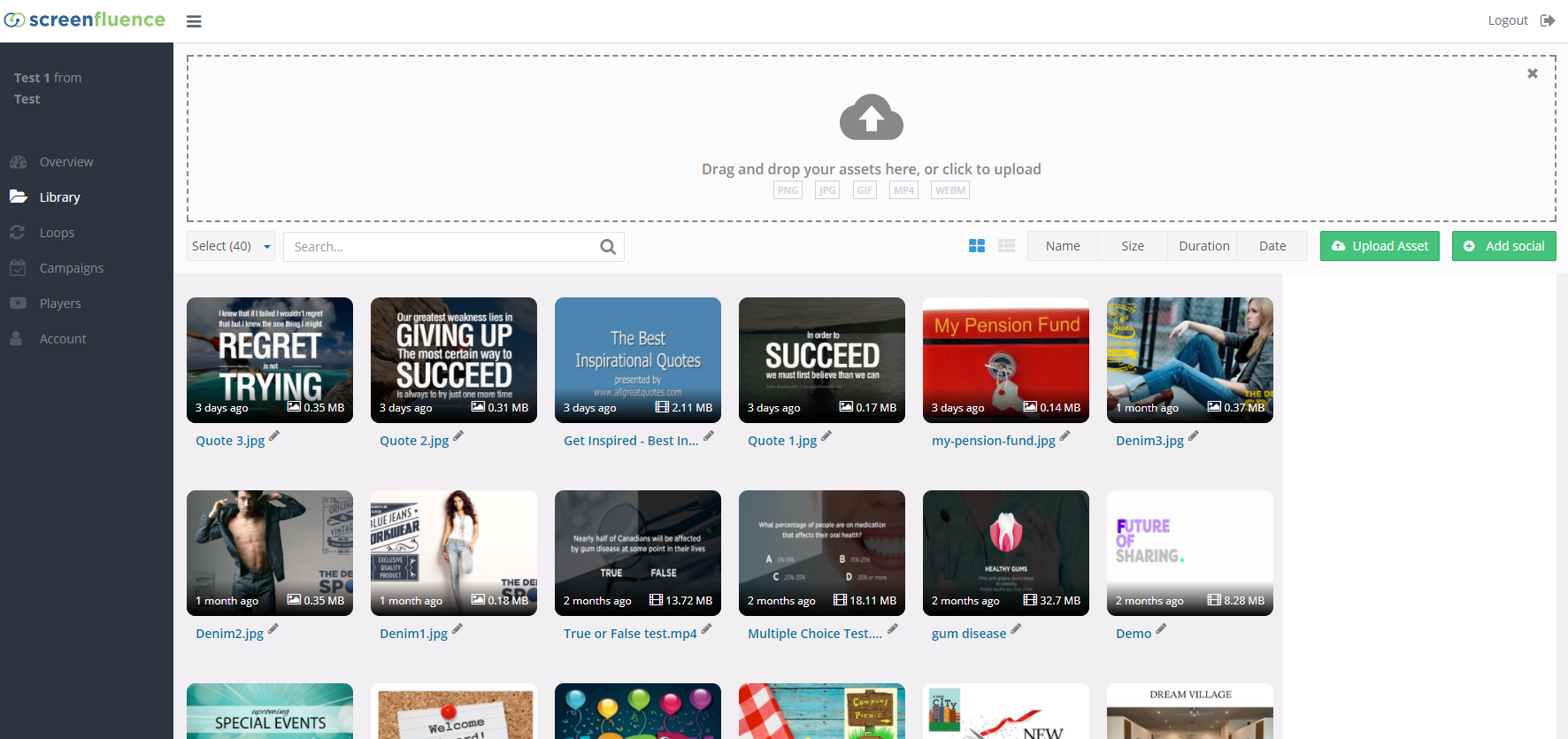Open Loops in the sidebar

click(57, 233)
